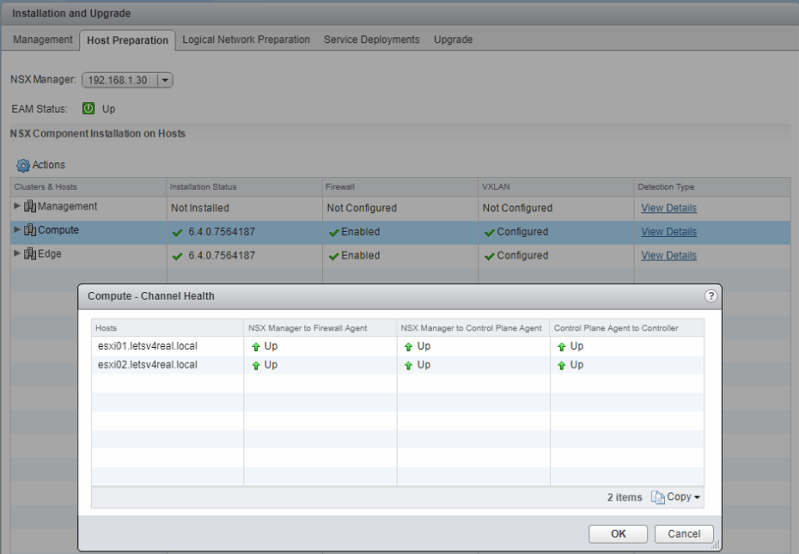Go to the Upgrade tab
Screen dimensions: 799x554
point(453,40)
